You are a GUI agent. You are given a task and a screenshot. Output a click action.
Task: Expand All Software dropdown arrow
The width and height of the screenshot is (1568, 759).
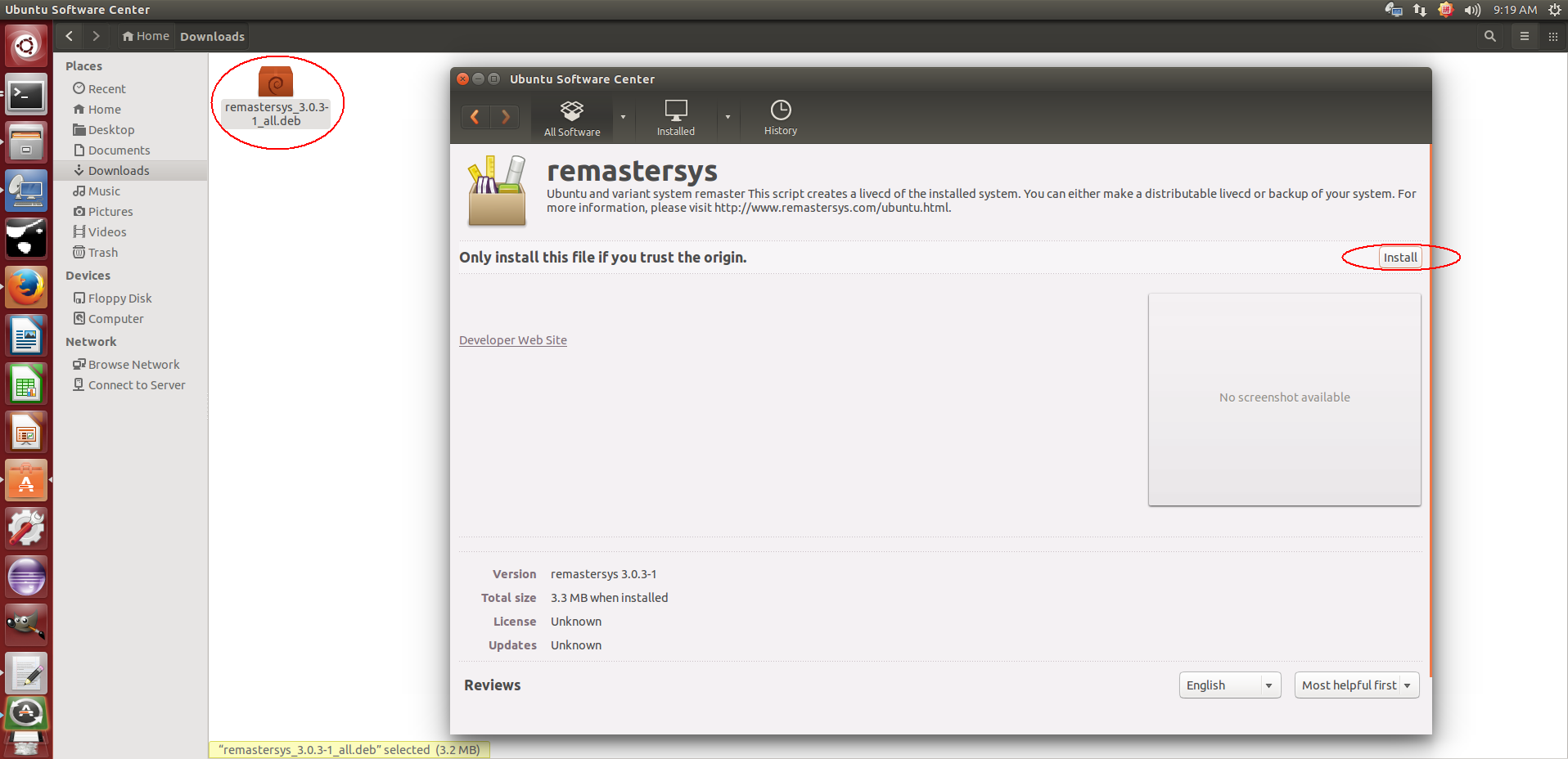(x=623, y=118)
